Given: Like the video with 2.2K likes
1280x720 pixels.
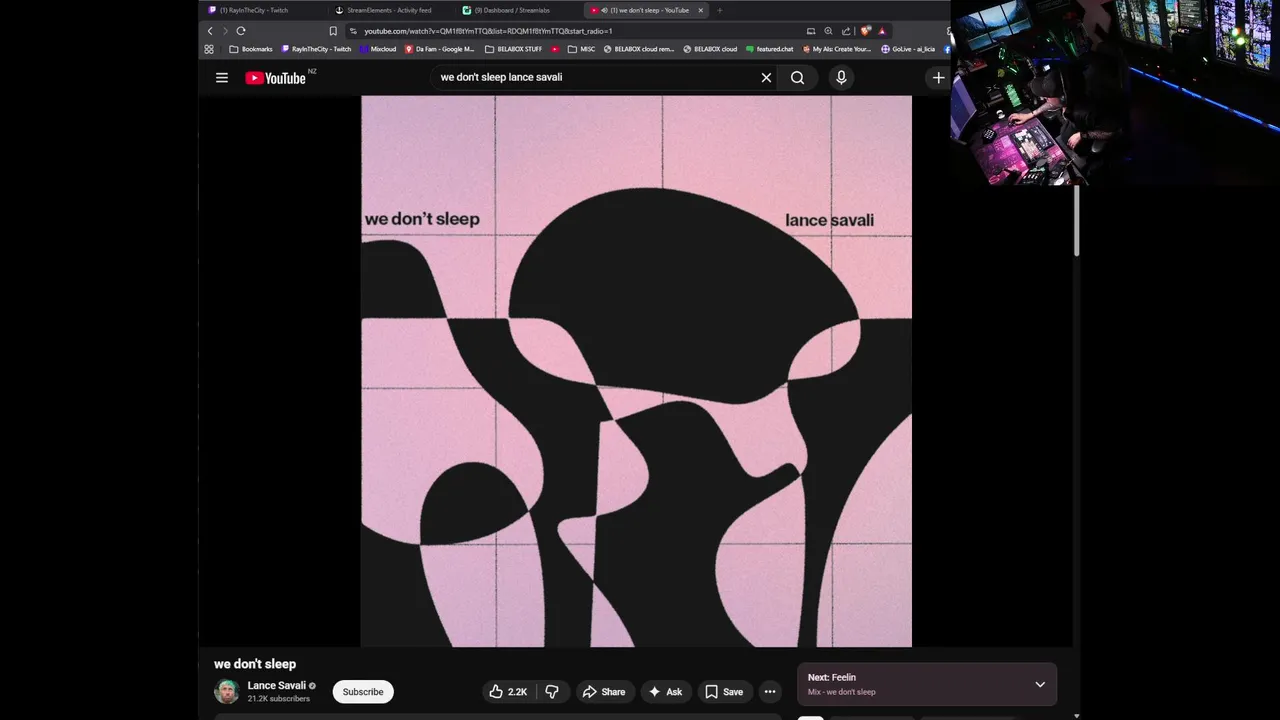Looking at the screenshot, I should [x=508, y=692].
